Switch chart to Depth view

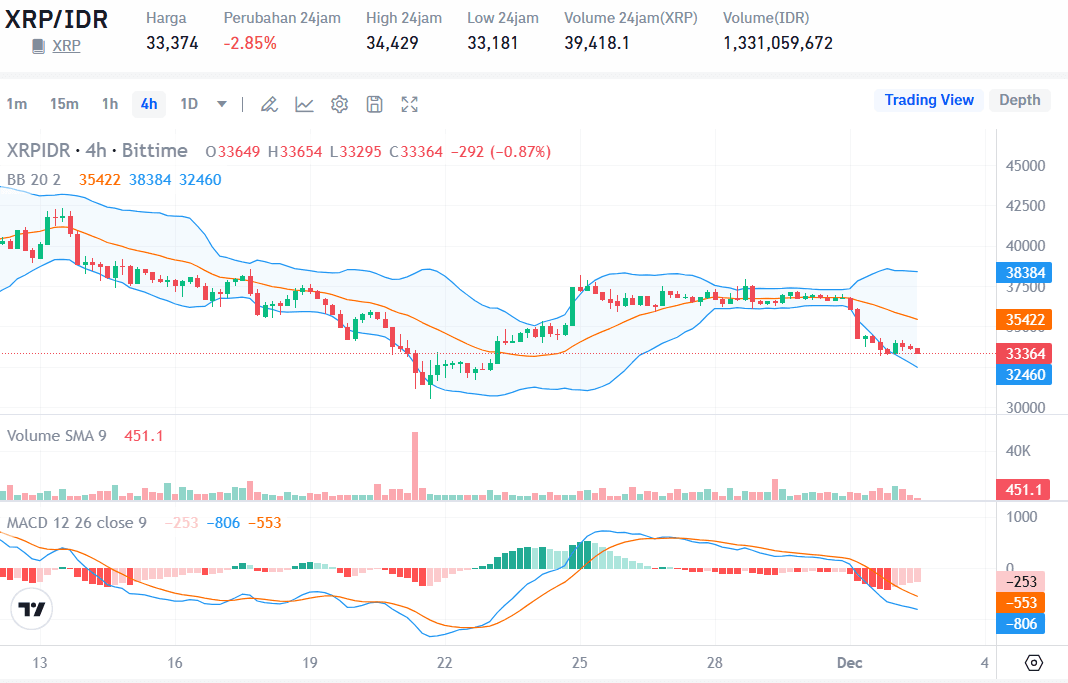[1019, 100]
